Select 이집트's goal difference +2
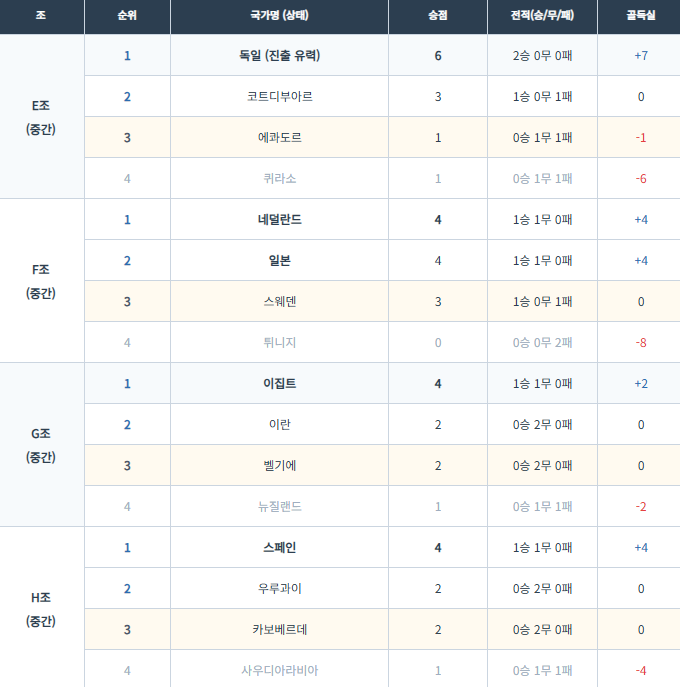Image resolution: width=680 pixels, height=687 pixels. click(x=641, y=384)
